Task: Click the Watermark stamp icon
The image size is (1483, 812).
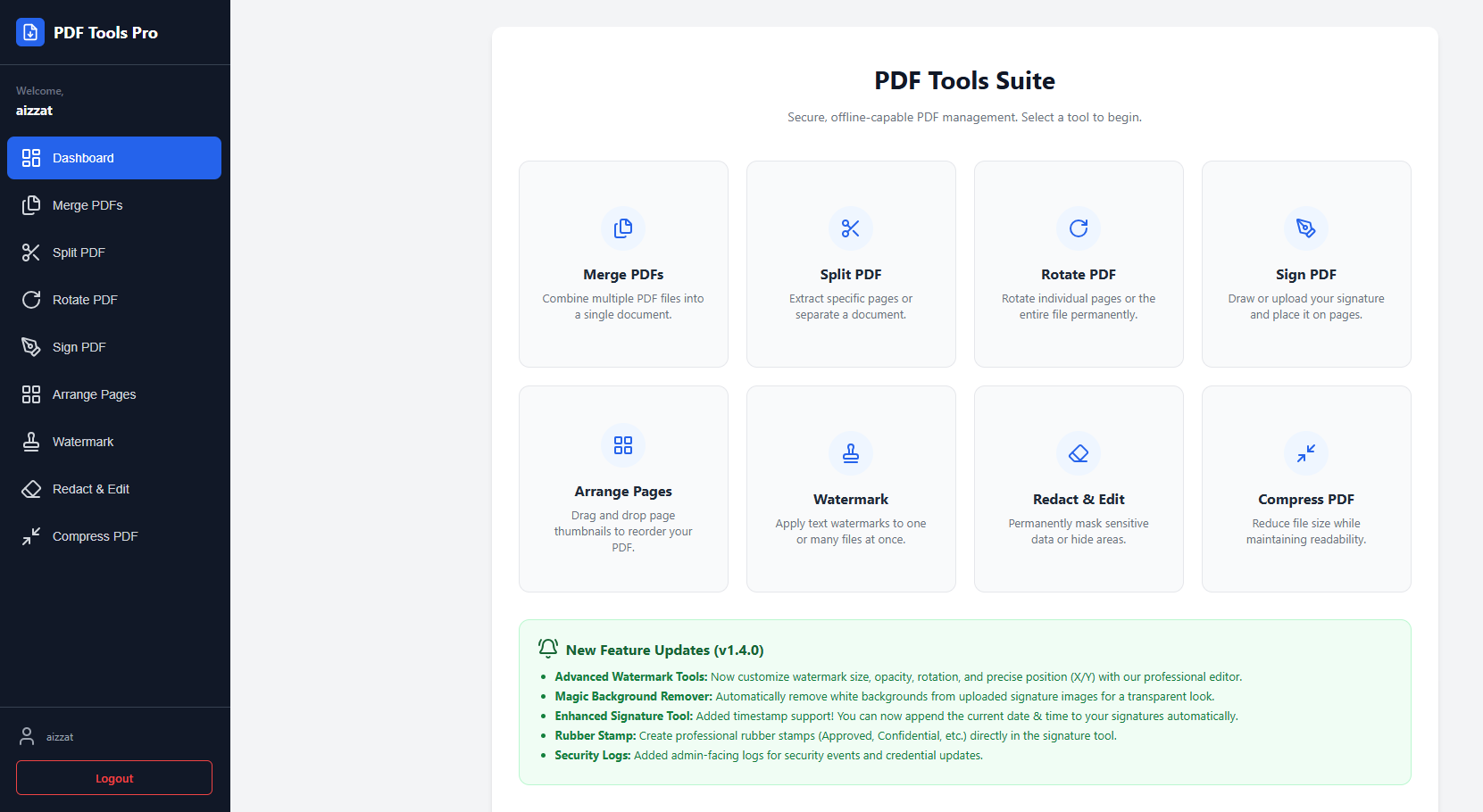Action: (x=850, y=452)
